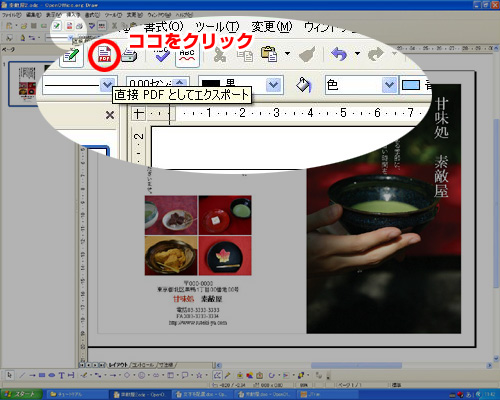
Task: Open the 編集(E) menu
Action: (x=34, y=15)
